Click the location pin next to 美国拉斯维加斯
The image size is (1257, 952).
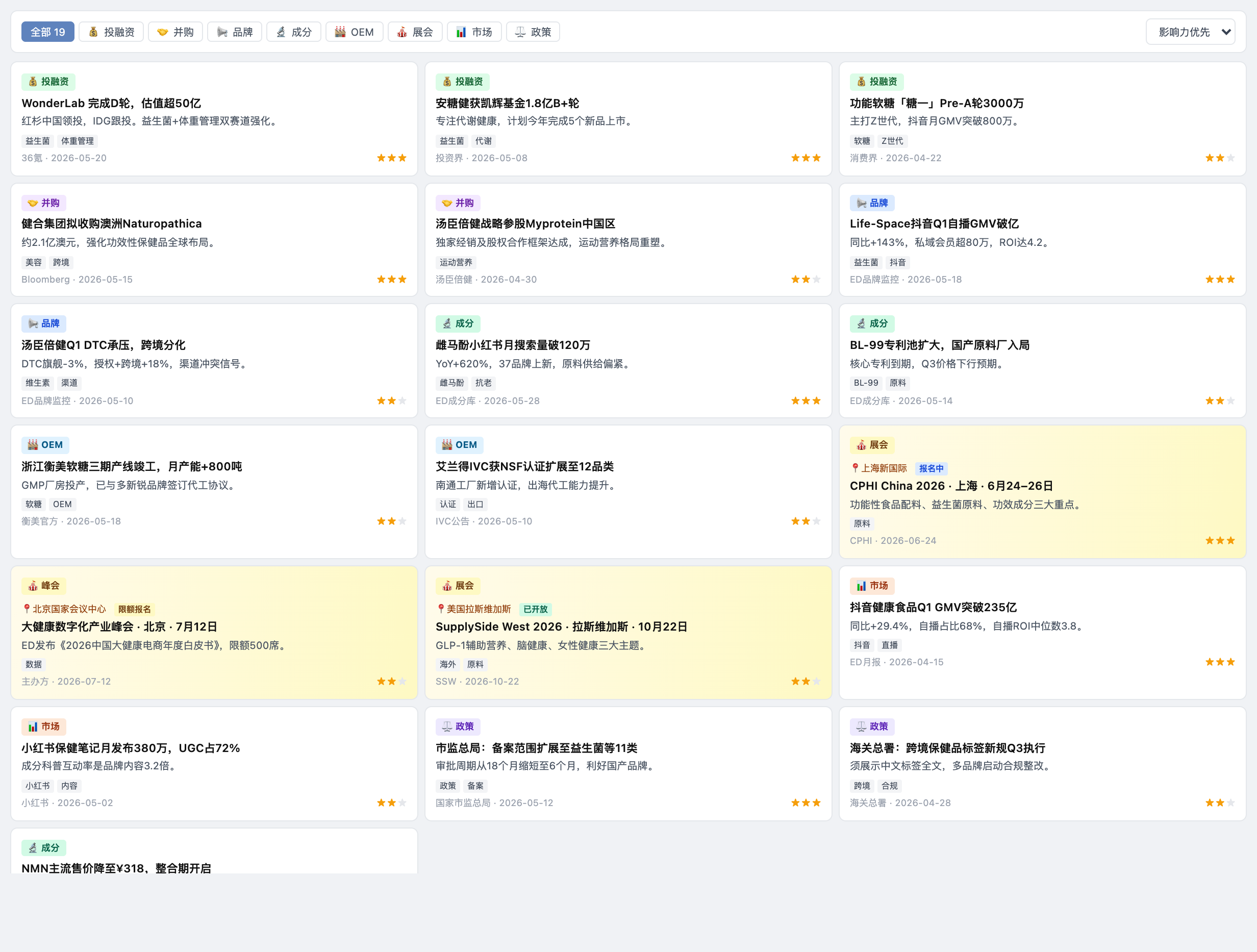(x=440, y=609)
